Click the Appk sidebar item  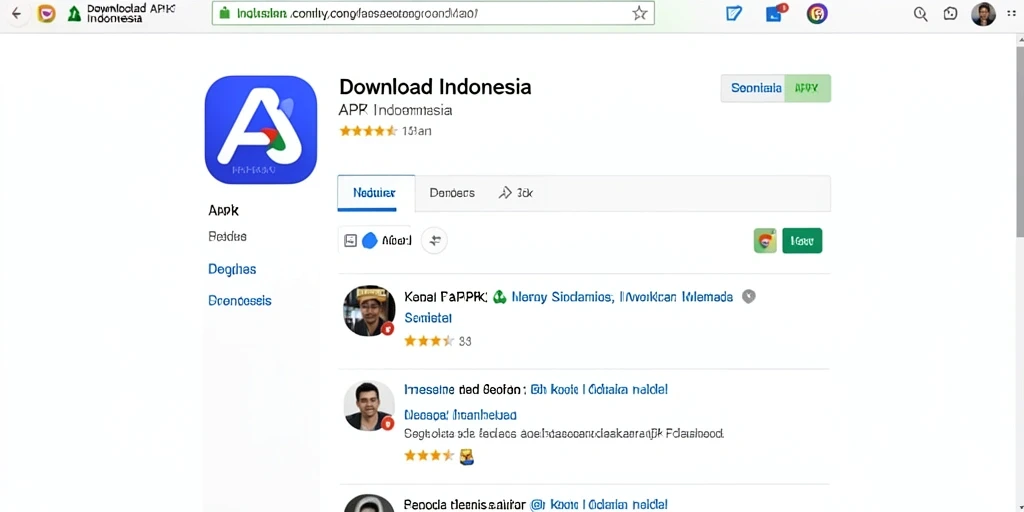223,210
